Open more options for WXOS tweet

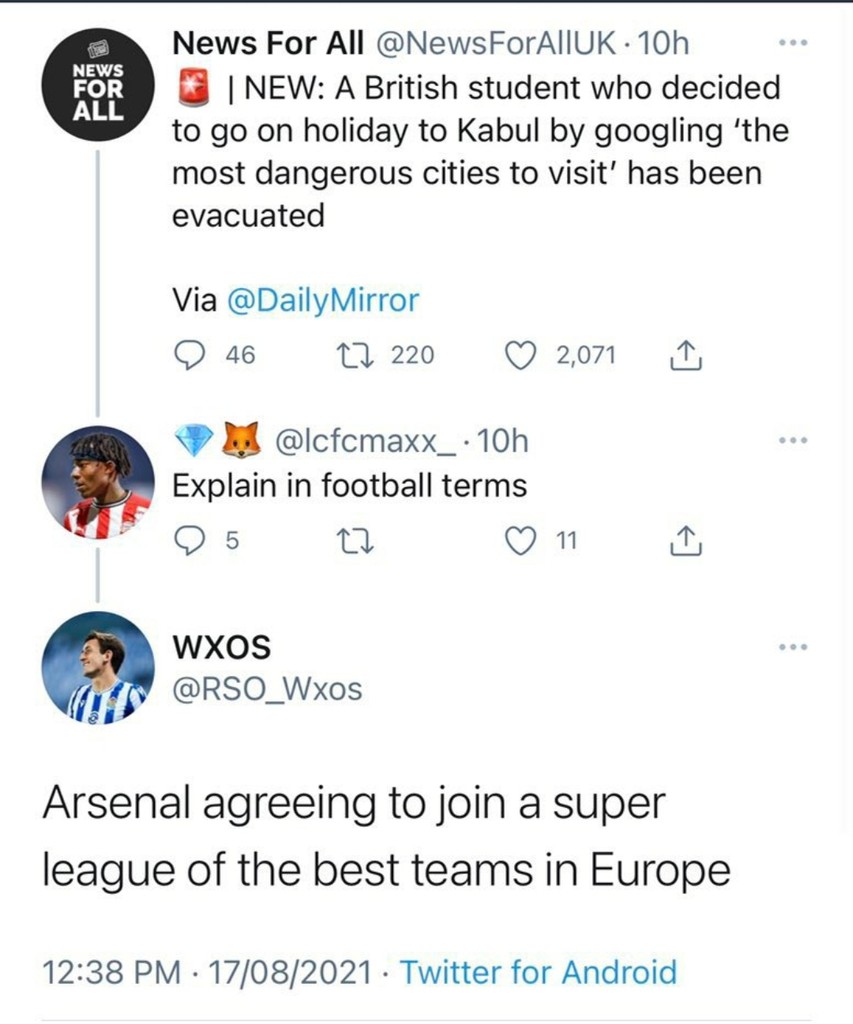792,648
